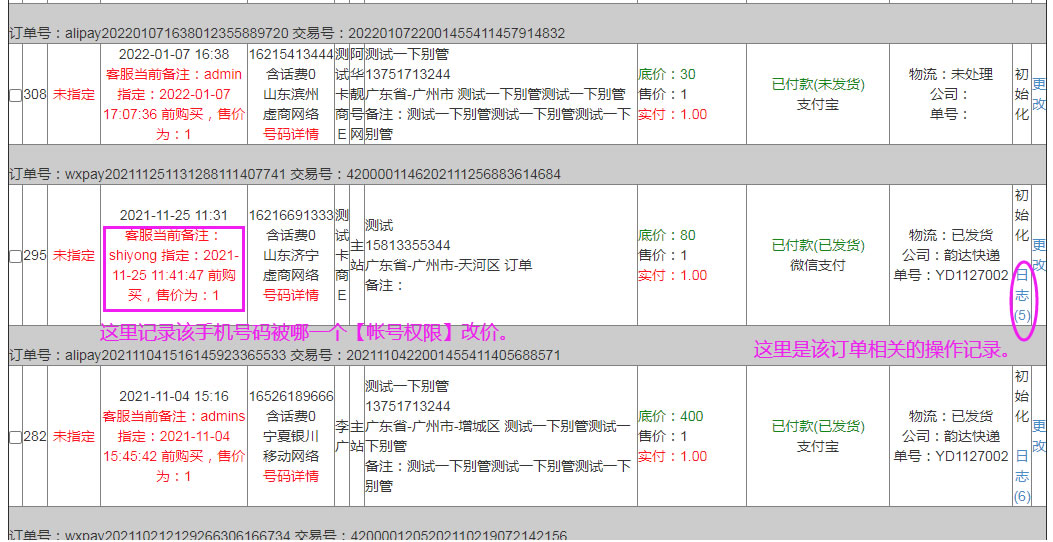
Task: Select order number wxpay2021112511312881114​07741 header
Action: click(x=147, y=175)
